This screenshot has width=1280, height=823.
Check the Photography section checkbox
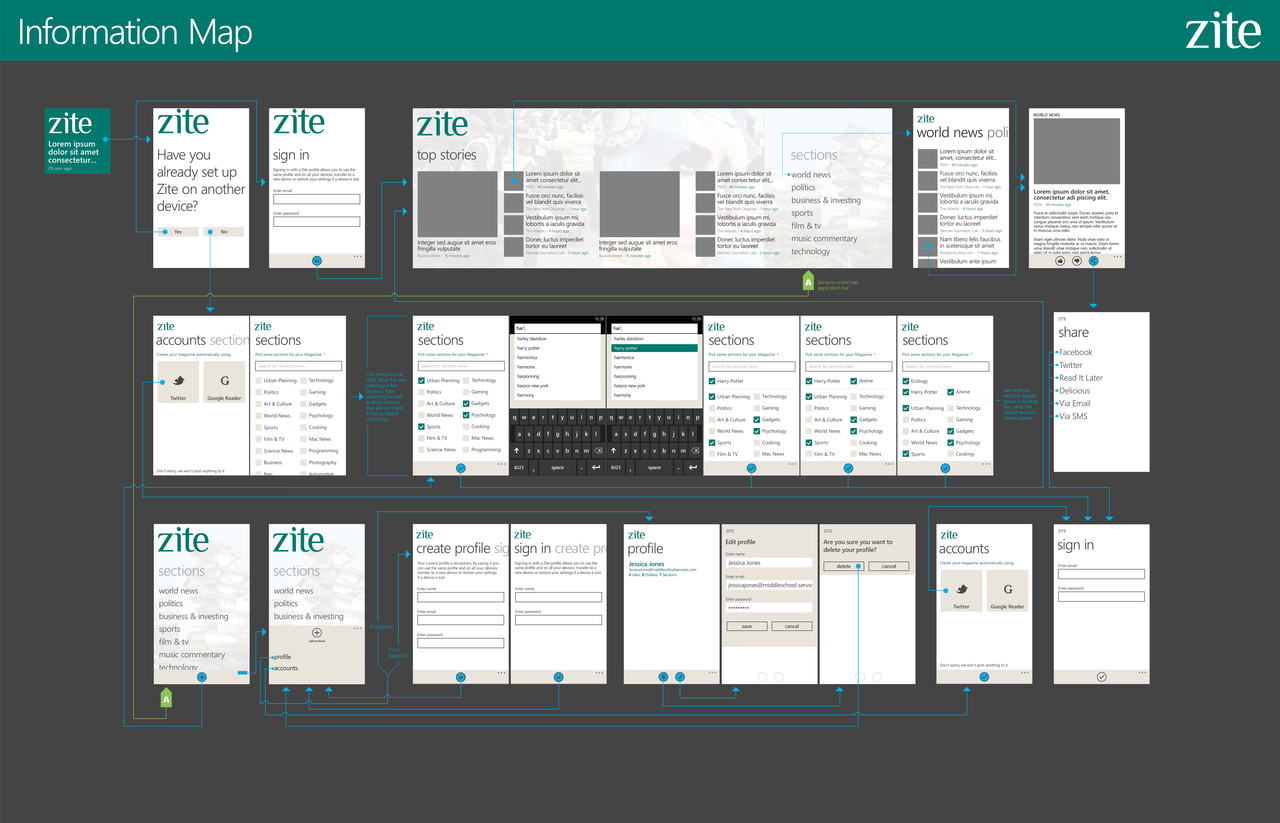pyautogui.click(x=303, y=463)
